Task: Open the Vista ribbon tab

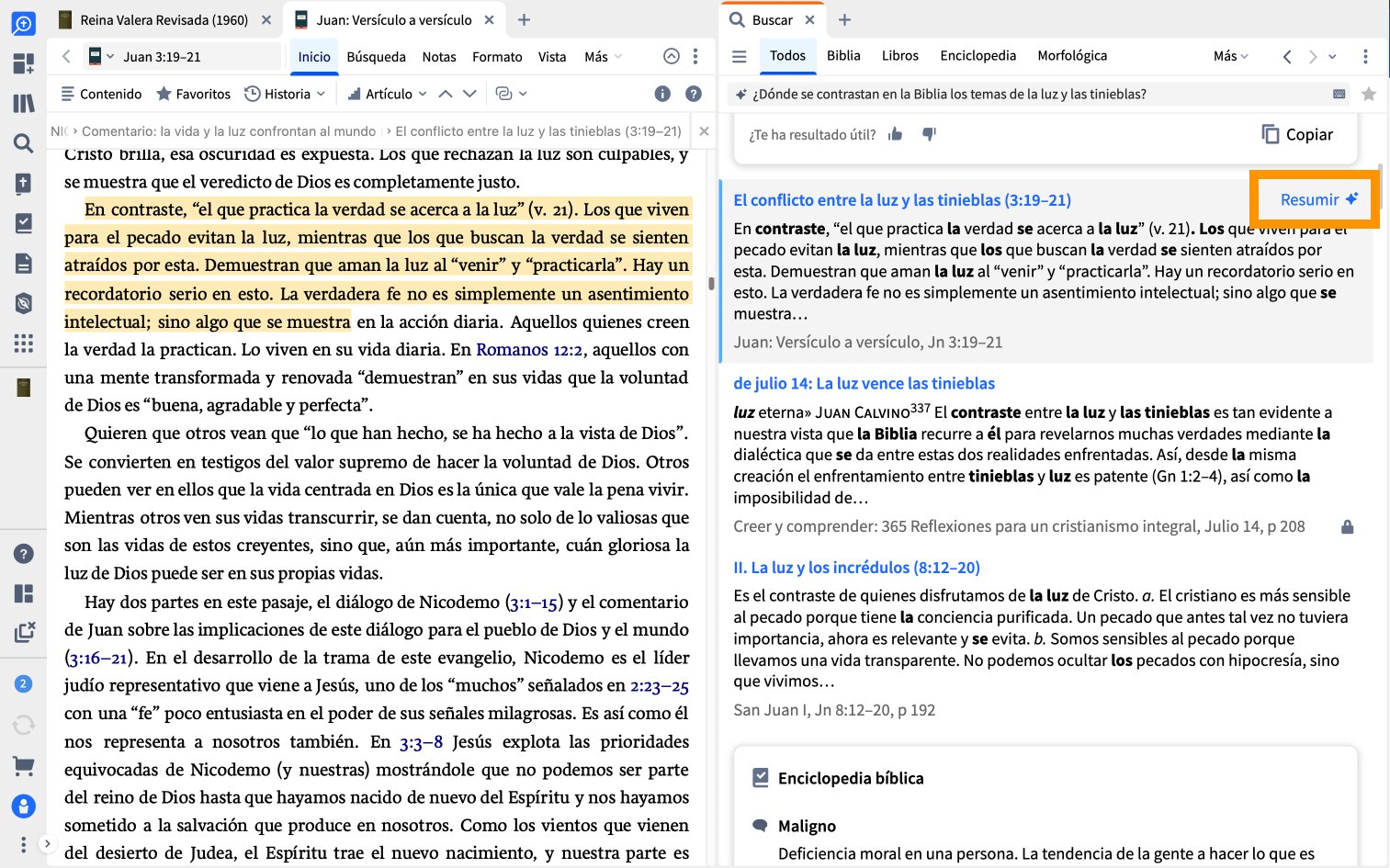Action: point(552,56)
